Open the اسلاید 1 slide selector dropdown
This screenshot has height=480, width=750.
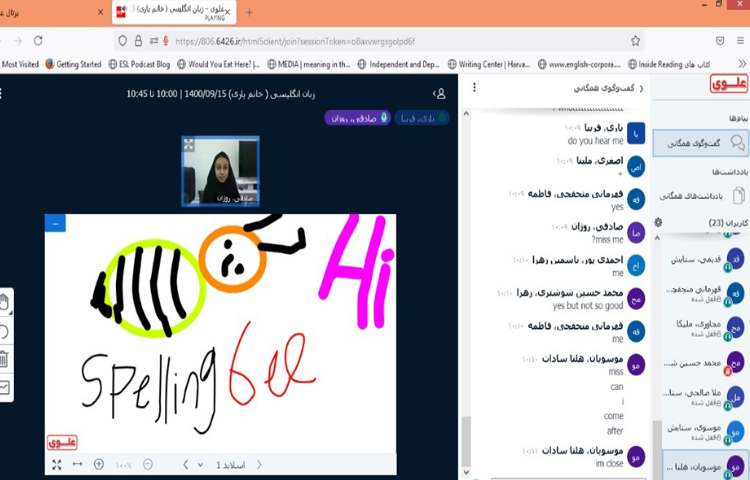[x=222, y=465]
